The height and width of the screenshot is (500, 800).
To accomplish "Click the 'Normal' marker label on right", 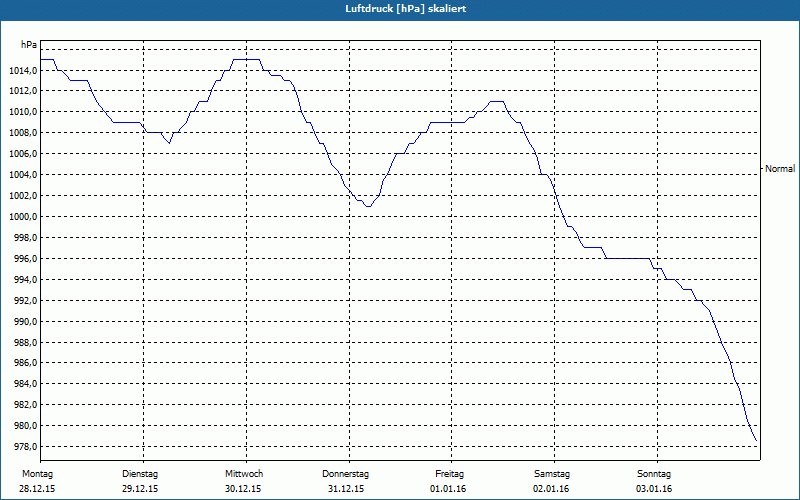I will click(x=780, y=168).
